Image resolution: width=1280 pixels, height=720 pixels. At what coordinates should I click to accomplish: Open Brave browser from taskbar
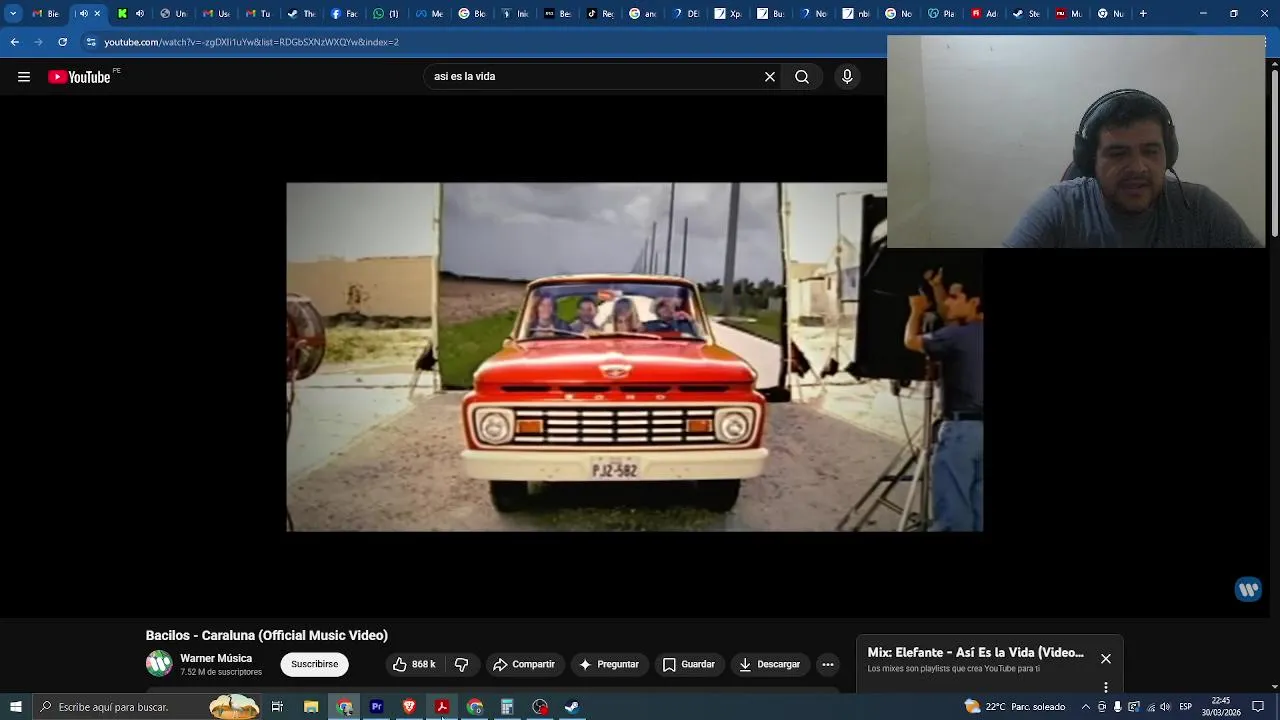409,707
